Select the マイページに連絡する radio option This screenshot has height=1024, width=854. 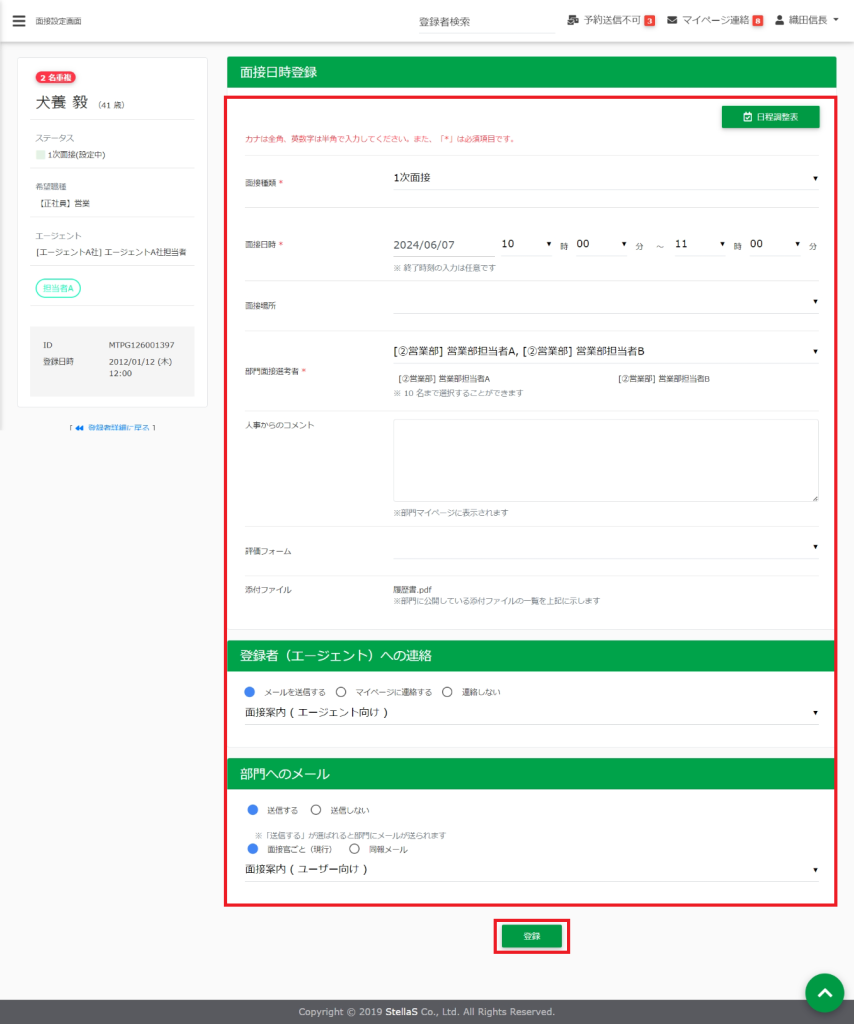pyautogui.click(x=341, y=691)
